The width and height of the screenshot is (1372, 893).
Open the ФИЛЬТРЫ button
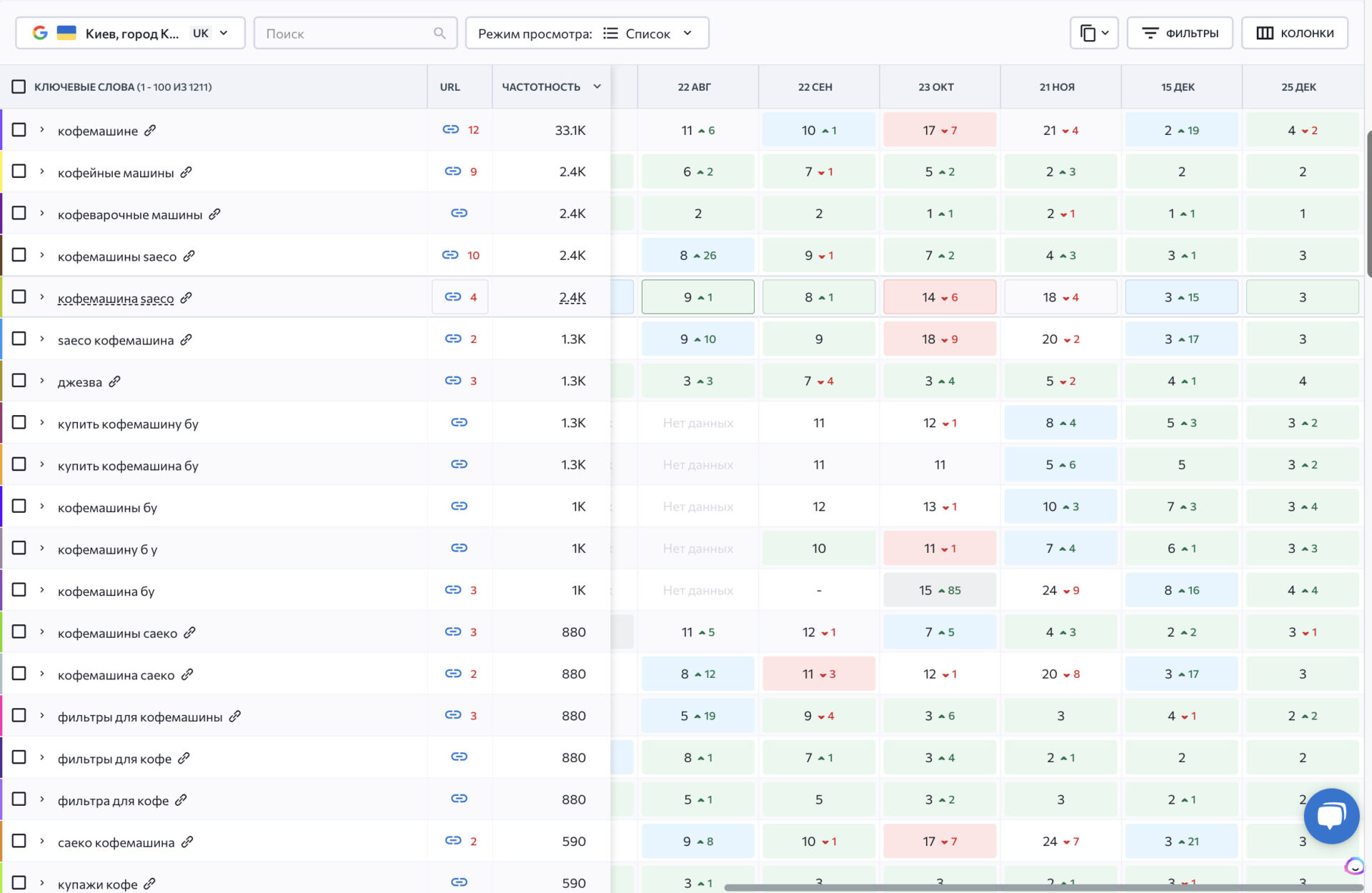coord(1180,33)
